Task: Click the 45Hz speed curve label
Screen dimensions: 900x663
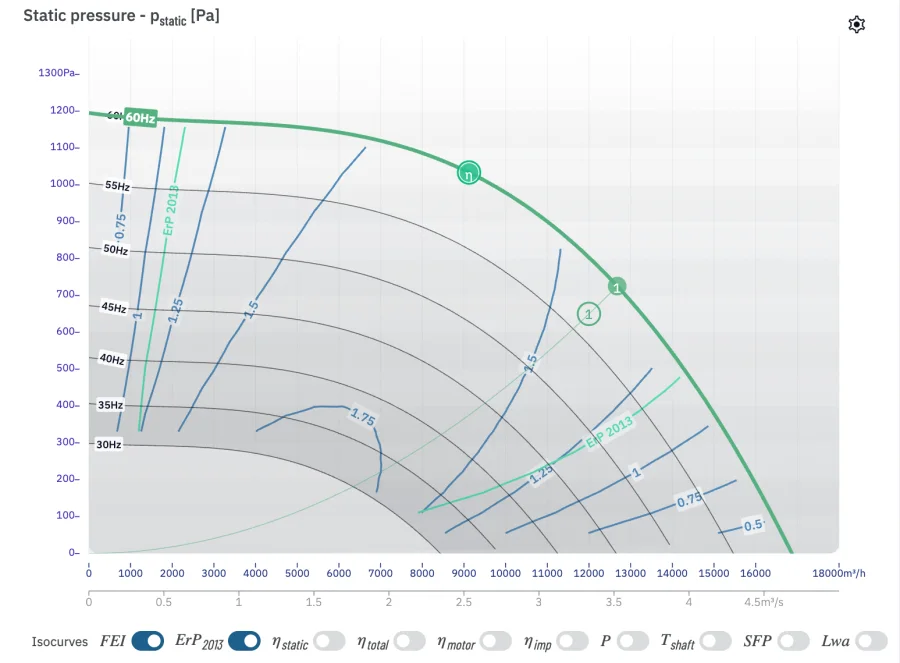Action: click(114, 307)
